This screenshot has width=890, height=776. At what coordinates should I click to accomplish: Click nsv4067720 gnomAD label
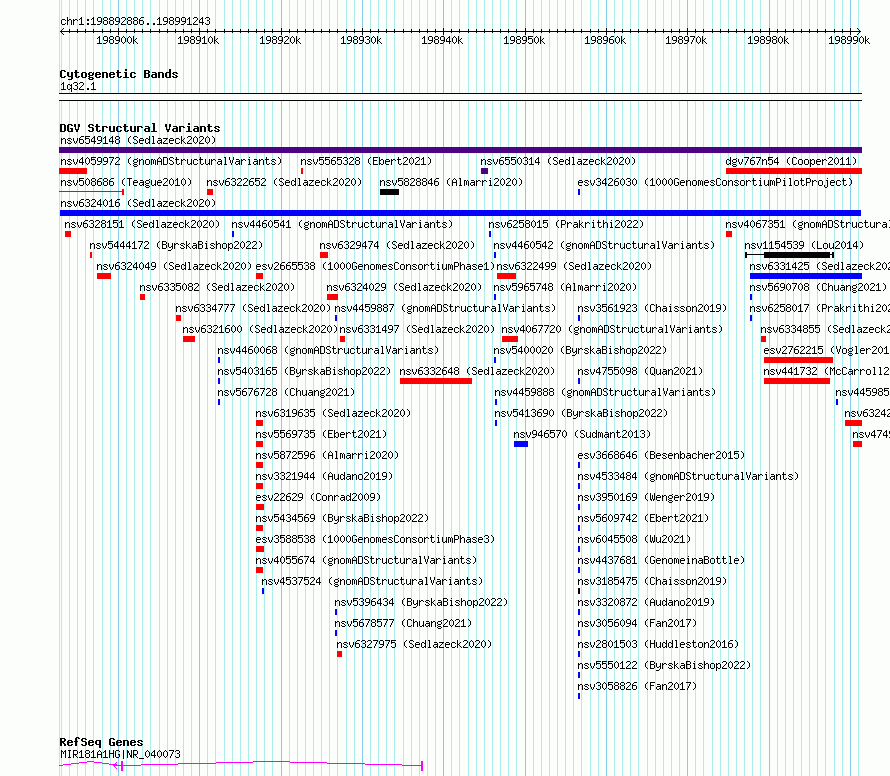[x=612, y=329]
